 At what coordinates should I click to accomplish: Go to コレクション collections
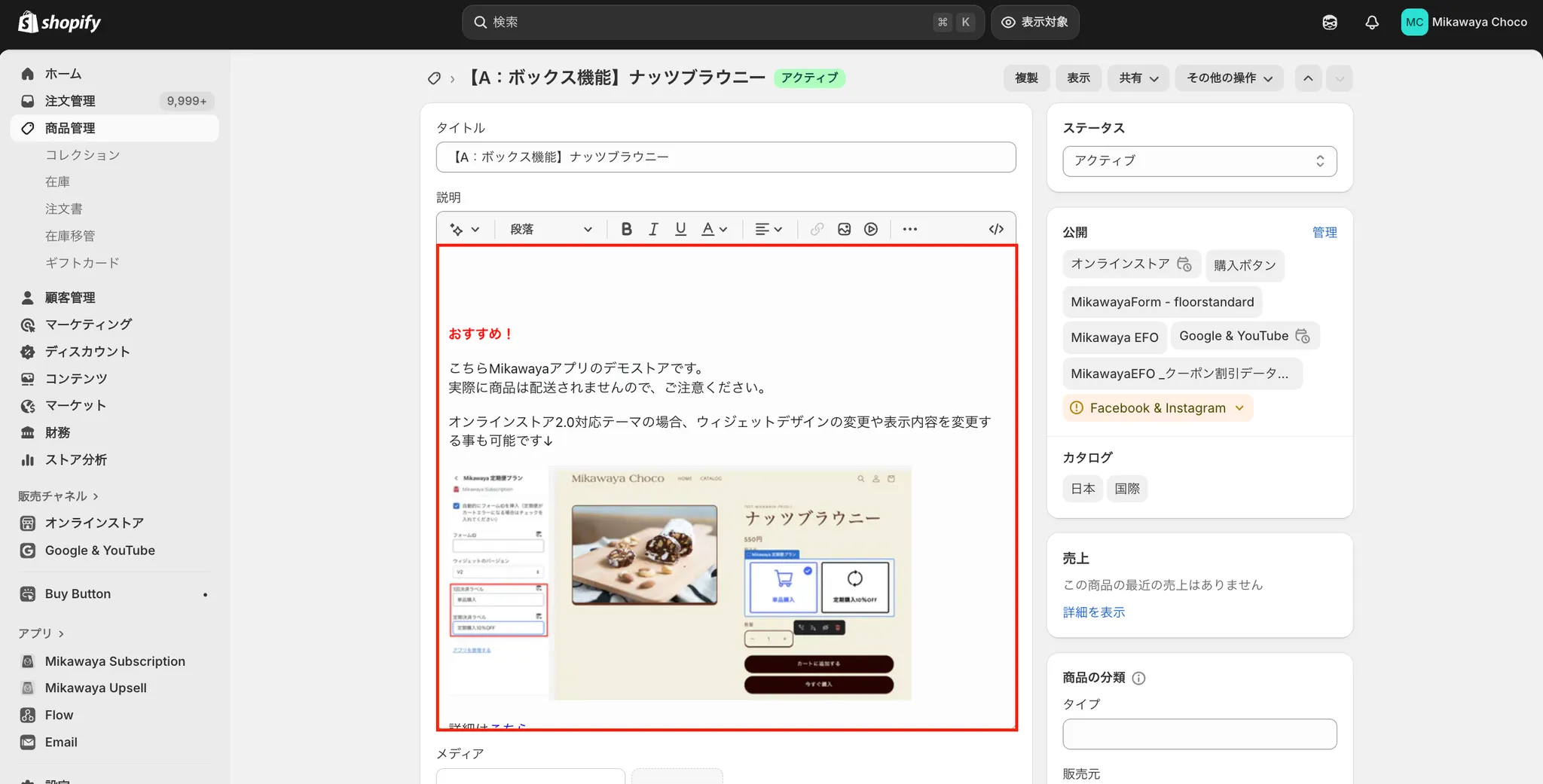pyautogui.click(x=83, y=155)
